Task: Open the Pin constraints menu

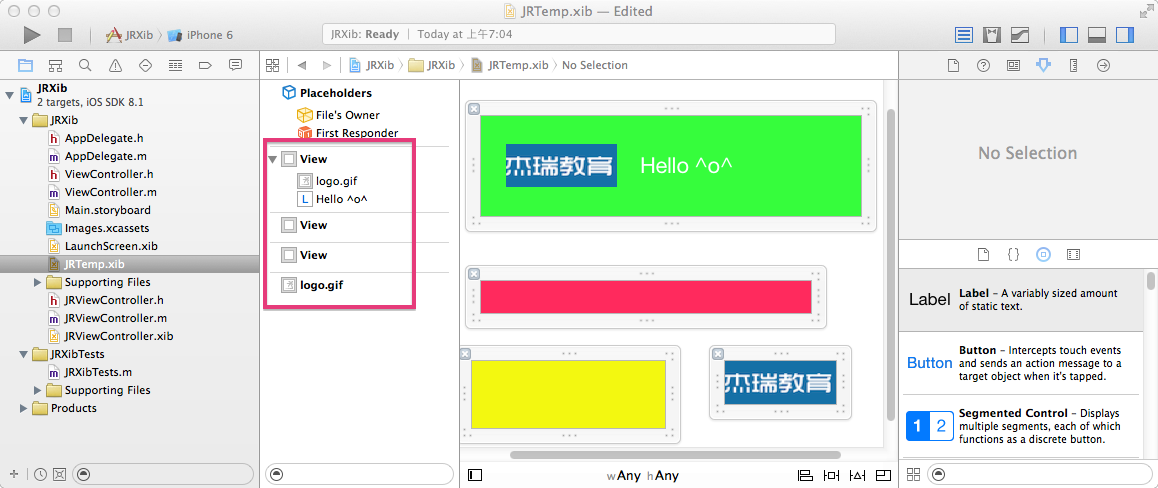Action: [x=832, y=475]
